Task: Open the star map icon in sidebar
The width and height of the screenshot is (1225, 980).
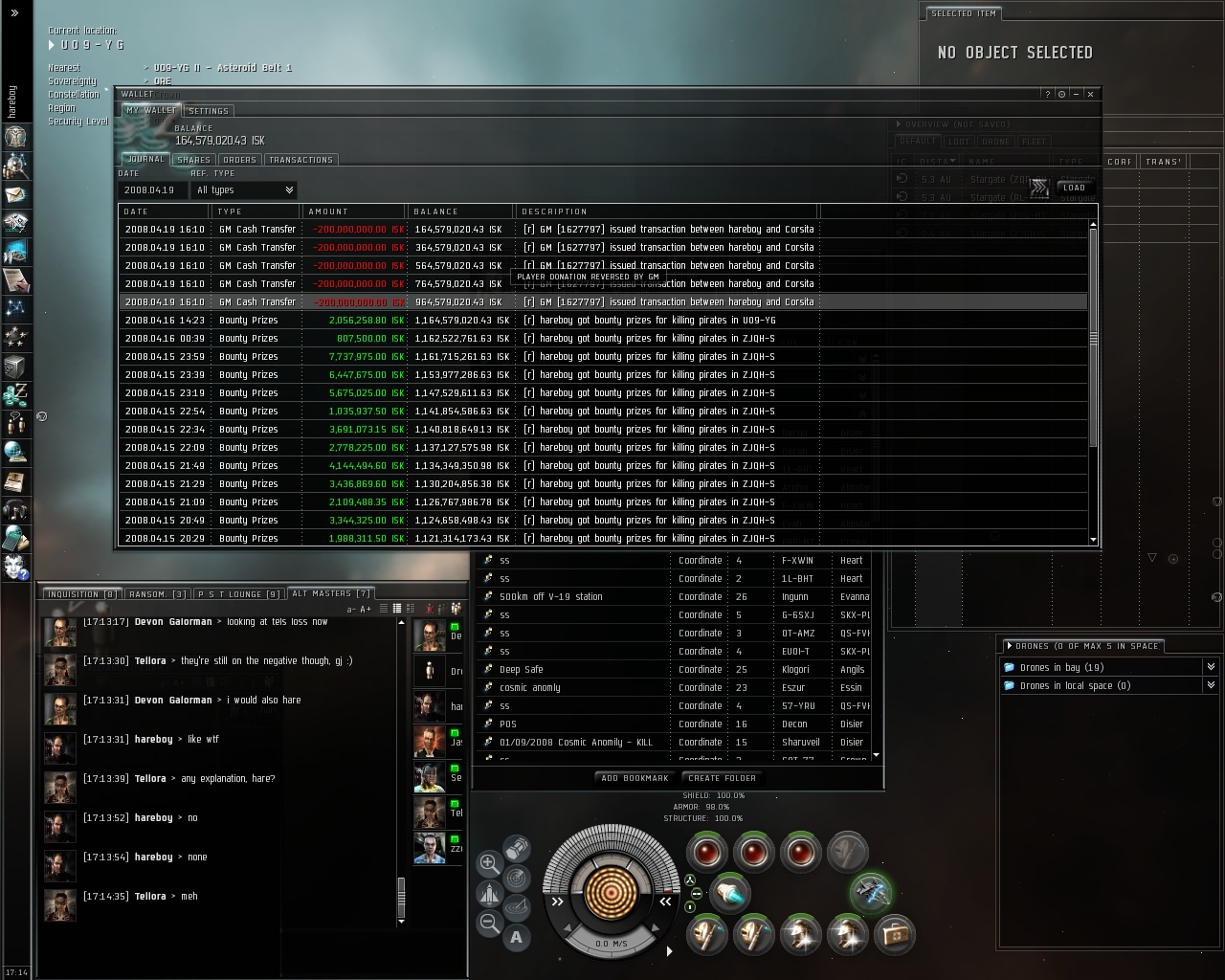Action: tap(15, 308)
